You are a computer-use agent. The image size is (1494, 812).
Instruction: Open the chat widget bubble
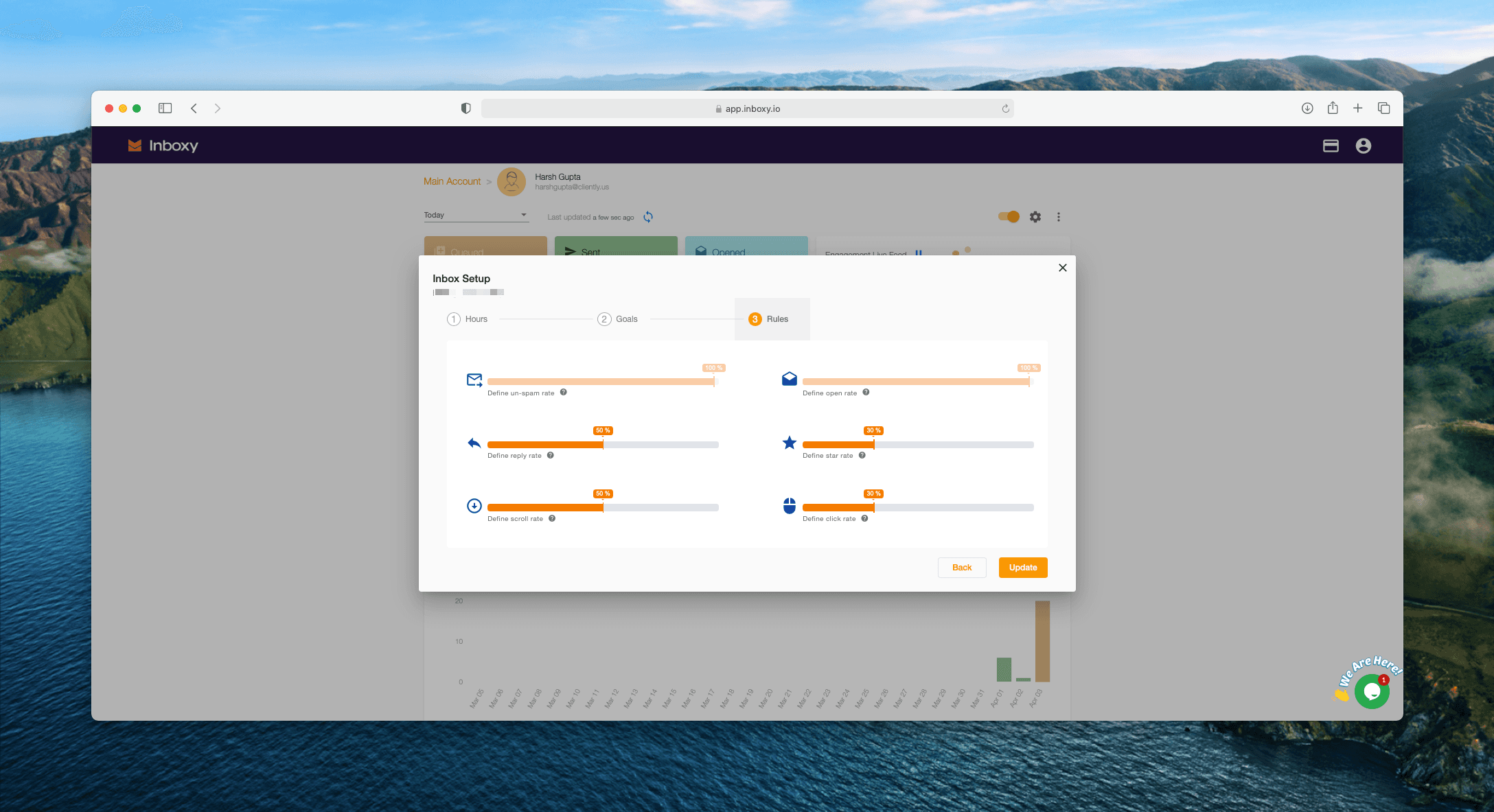(x=1372, y=691)
